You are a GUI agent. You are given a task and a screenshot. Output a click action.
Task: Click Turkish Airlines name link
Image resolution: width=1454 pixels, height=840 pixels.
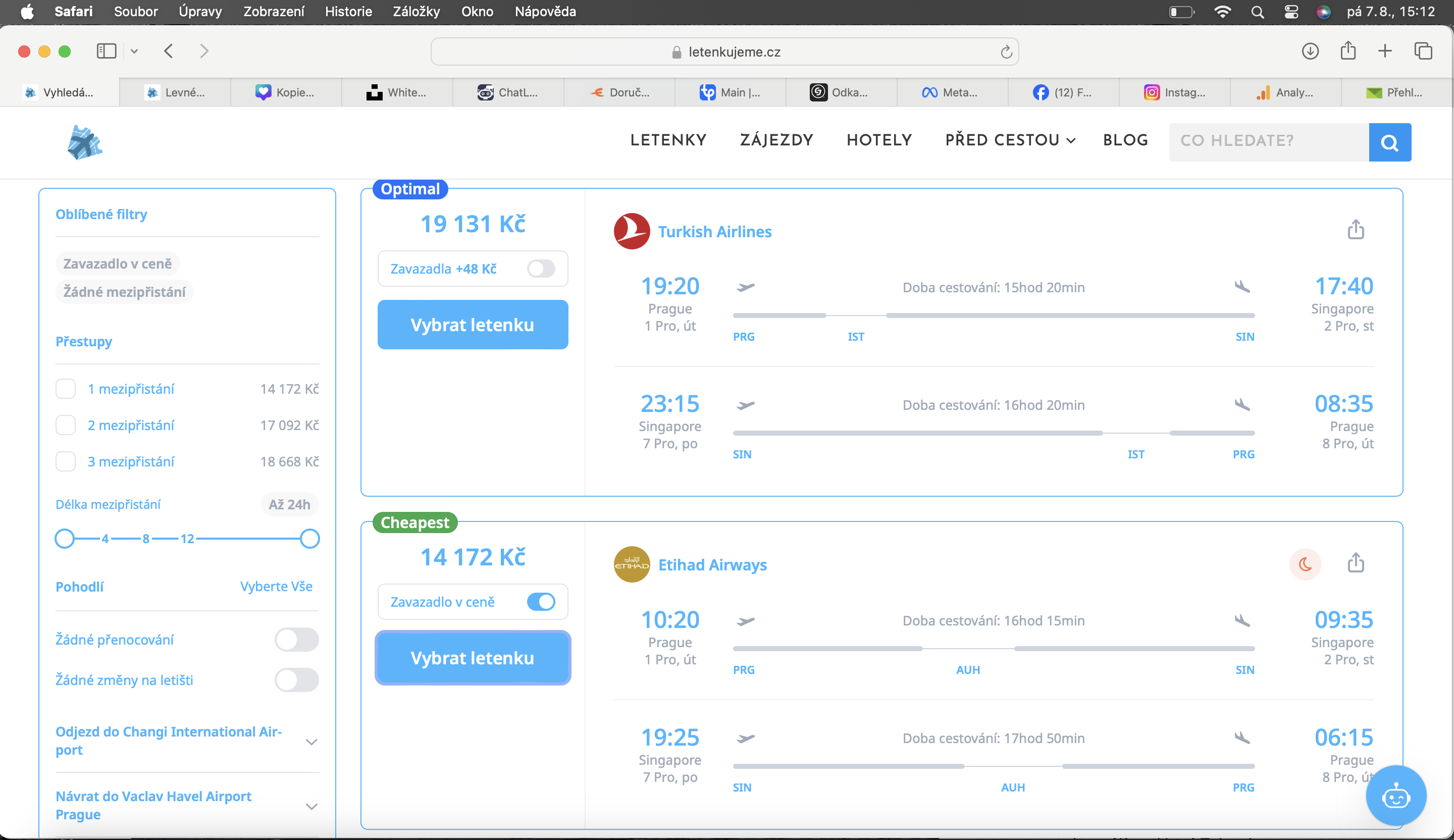click(x=715, y=231)
